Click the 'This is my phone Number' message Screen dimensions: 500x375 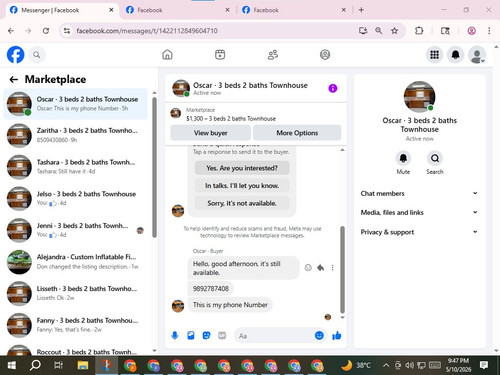click(230, 305)
